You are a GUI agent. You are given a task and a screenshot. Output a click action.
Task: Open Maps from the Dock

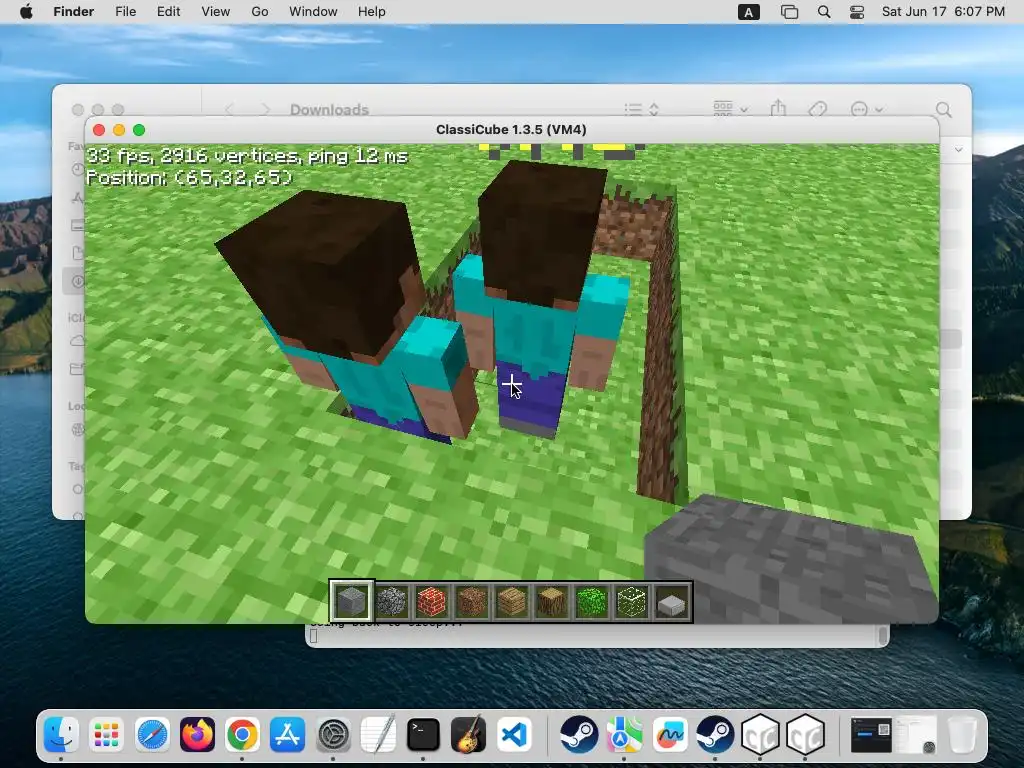[x=624, y=735]
